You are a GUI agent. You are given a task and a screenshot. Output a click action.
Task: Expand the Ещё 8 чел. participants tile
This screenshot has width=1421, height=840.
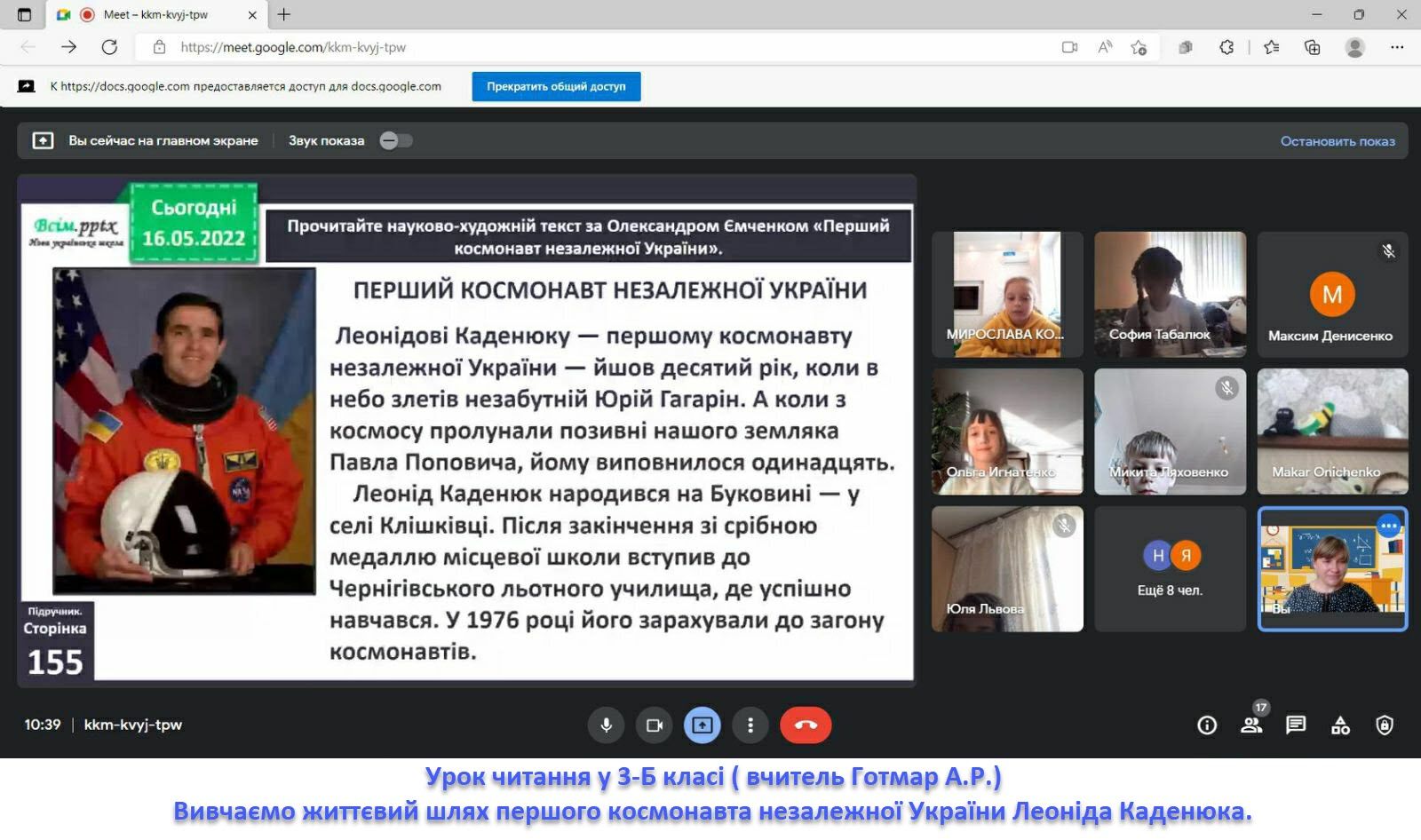(1170, 569)
